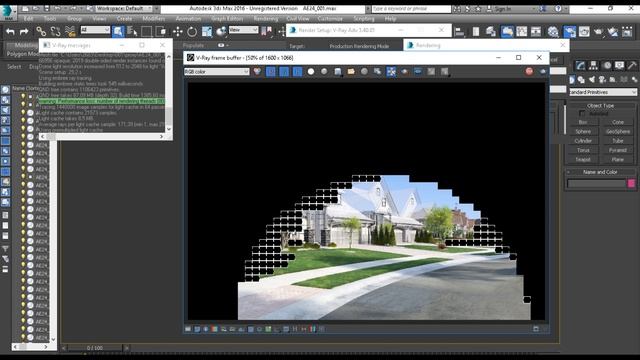Activate the Select Object tool

pyautogui.click(x=118, y=31)
